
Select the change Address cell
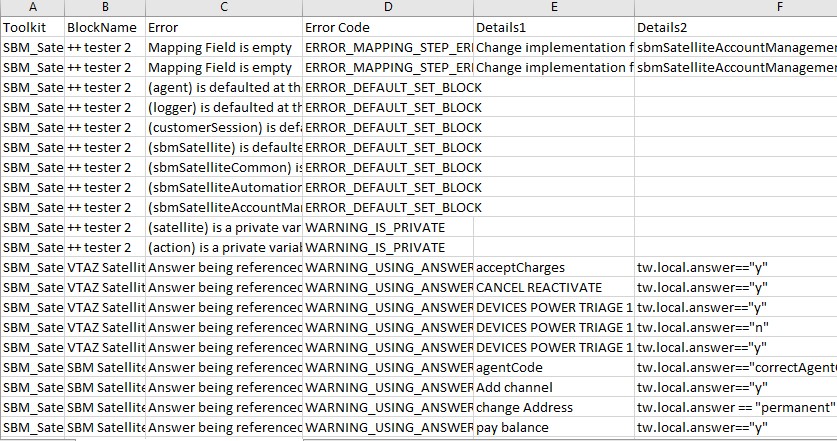pos(553,407)
